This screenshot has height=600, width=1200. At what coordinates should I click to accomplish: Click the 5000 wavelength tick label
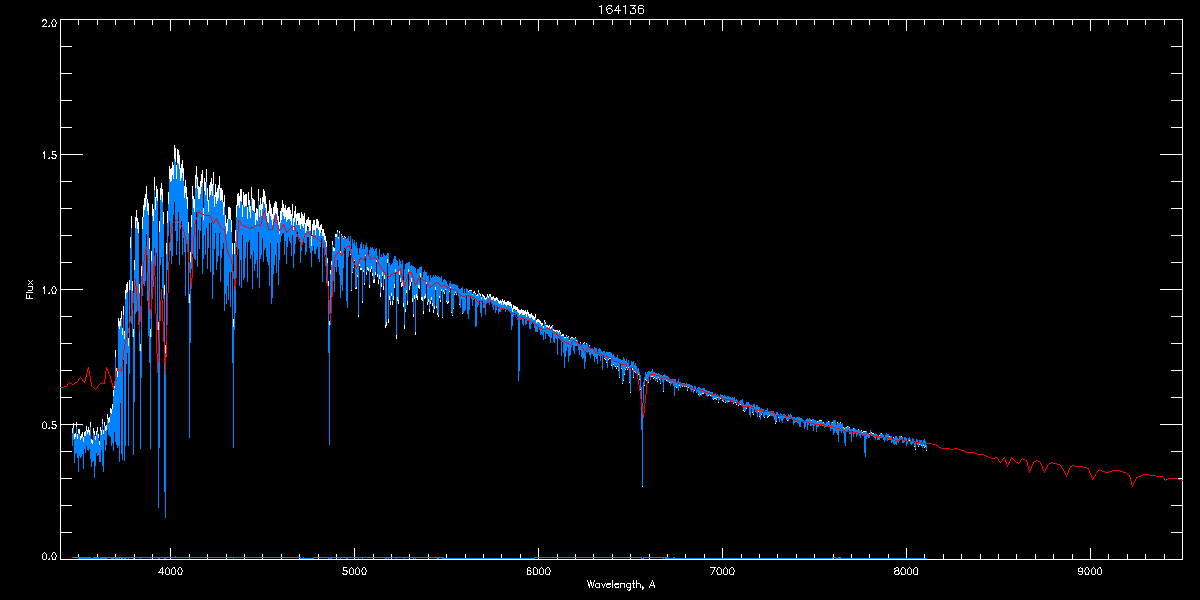pos(354,572)
